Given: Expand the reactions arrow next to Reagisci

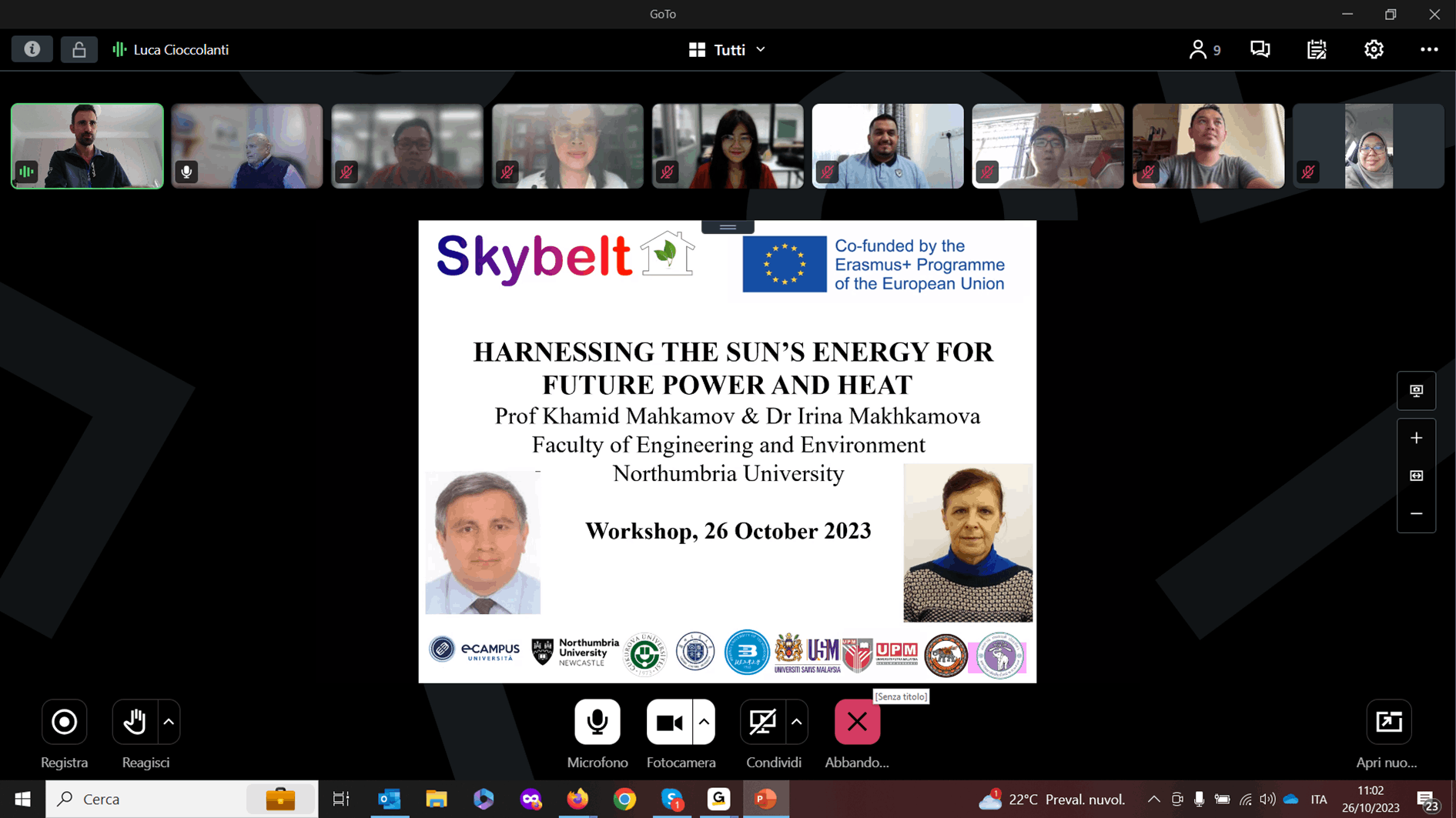Looking at the screenshot, I should click(169, 722).
